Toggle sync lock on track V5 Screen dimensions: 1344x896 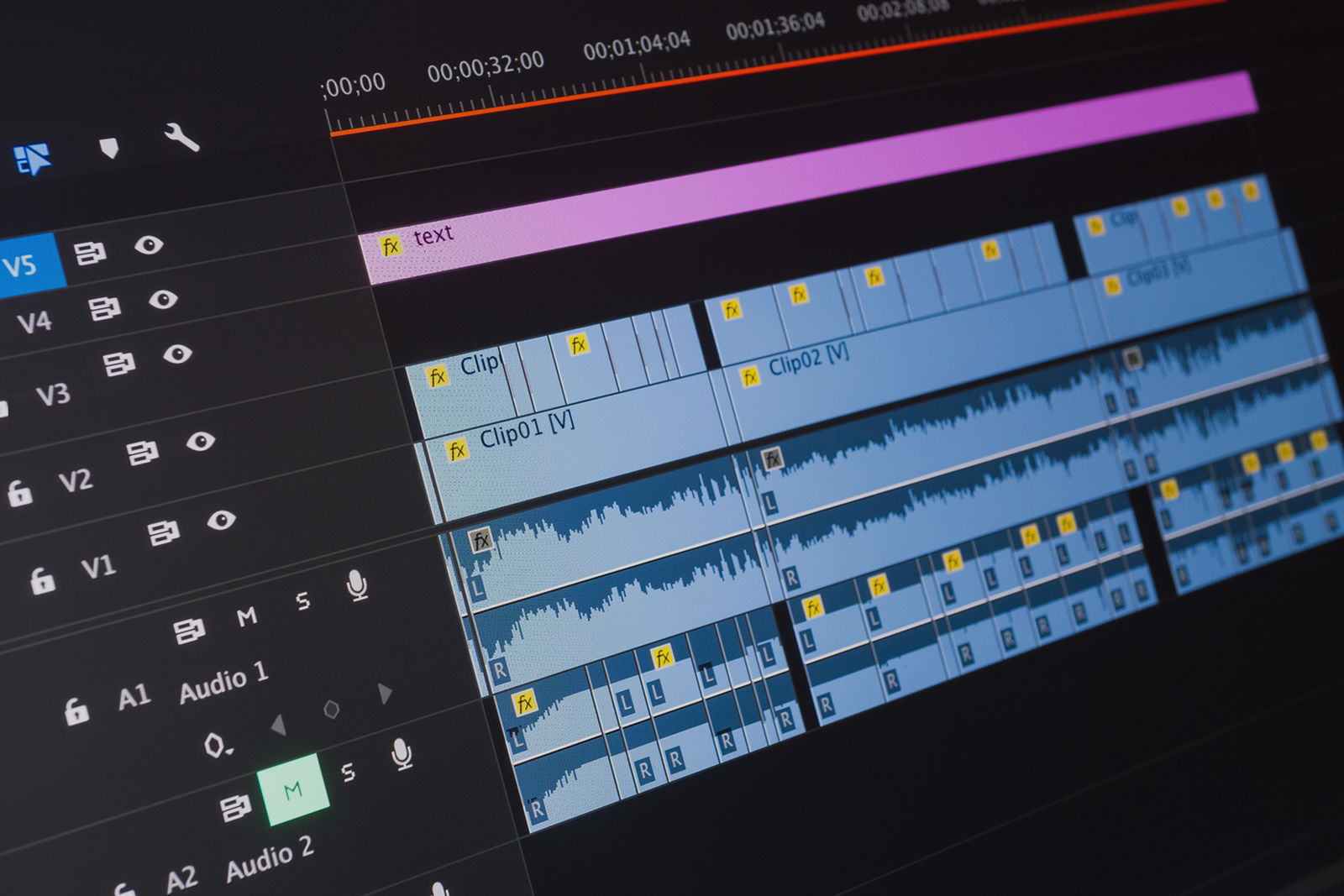(x=89, y=252)
